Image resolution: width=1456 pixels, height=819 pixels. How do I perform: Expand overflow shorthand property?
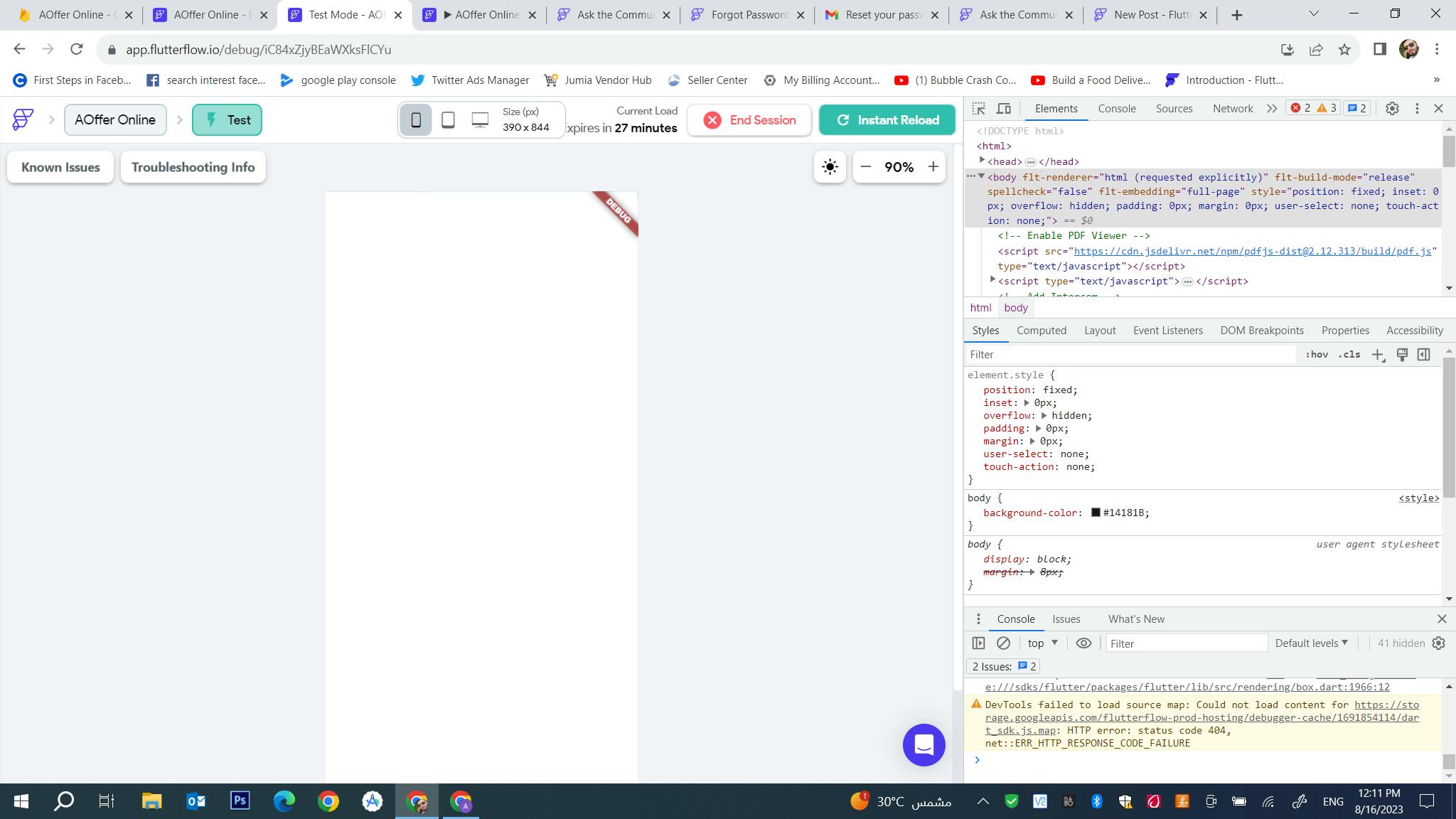point(1044,416)
